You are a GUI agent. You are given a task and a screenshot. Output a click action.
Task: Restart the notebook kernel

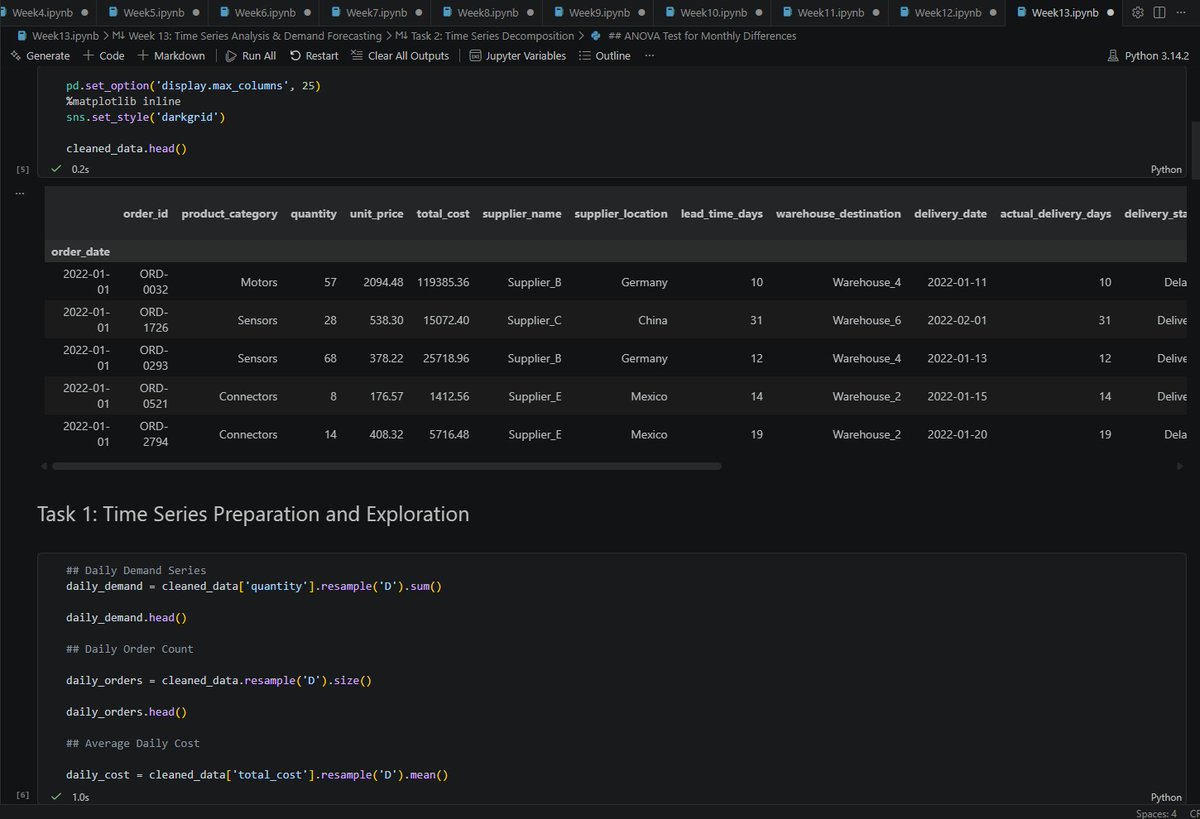pyautogui.click(x=314, y=56)
